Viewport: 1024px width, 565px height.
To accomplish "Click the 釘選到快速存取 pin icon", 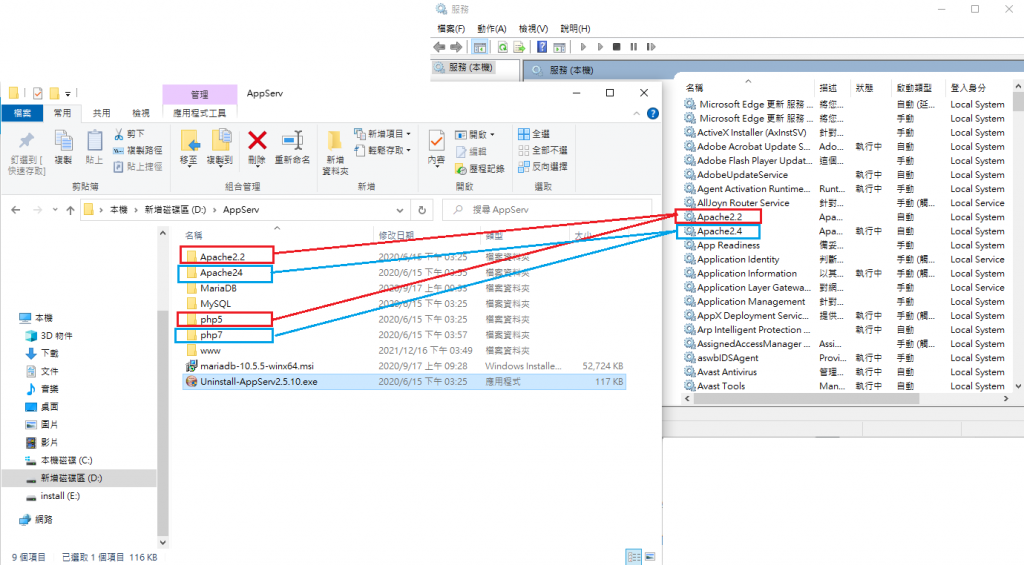I will [x=26, y=141].
